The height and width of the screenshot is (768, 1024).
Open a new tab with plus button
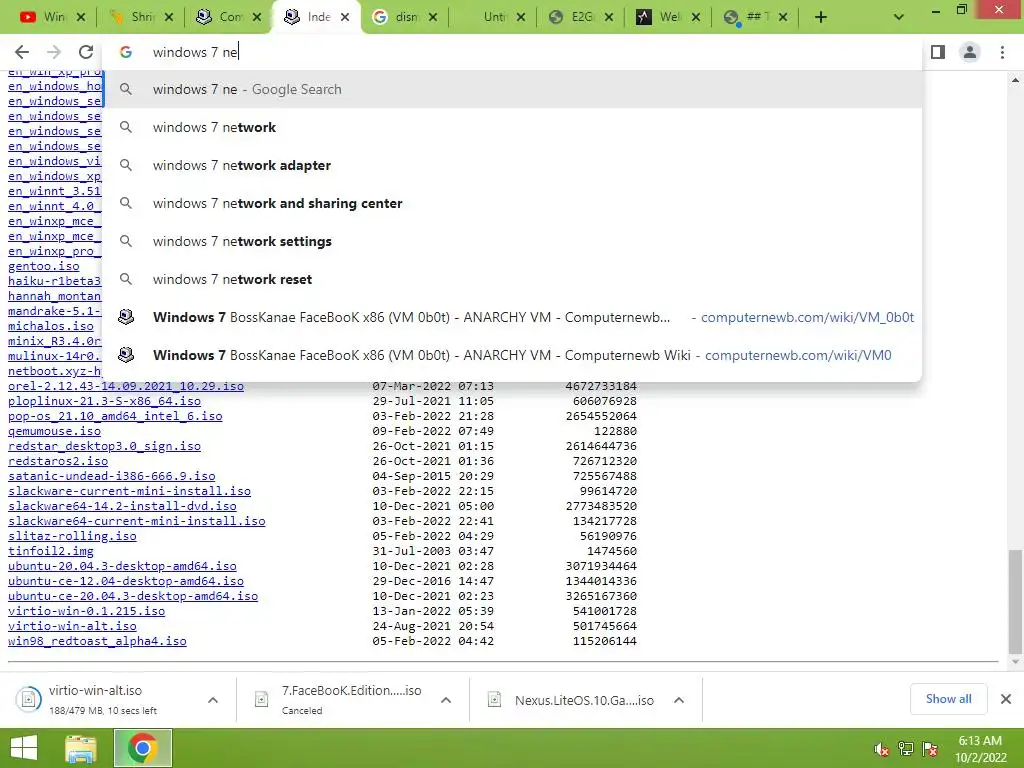pyautogui.click(x=821, y=18)
